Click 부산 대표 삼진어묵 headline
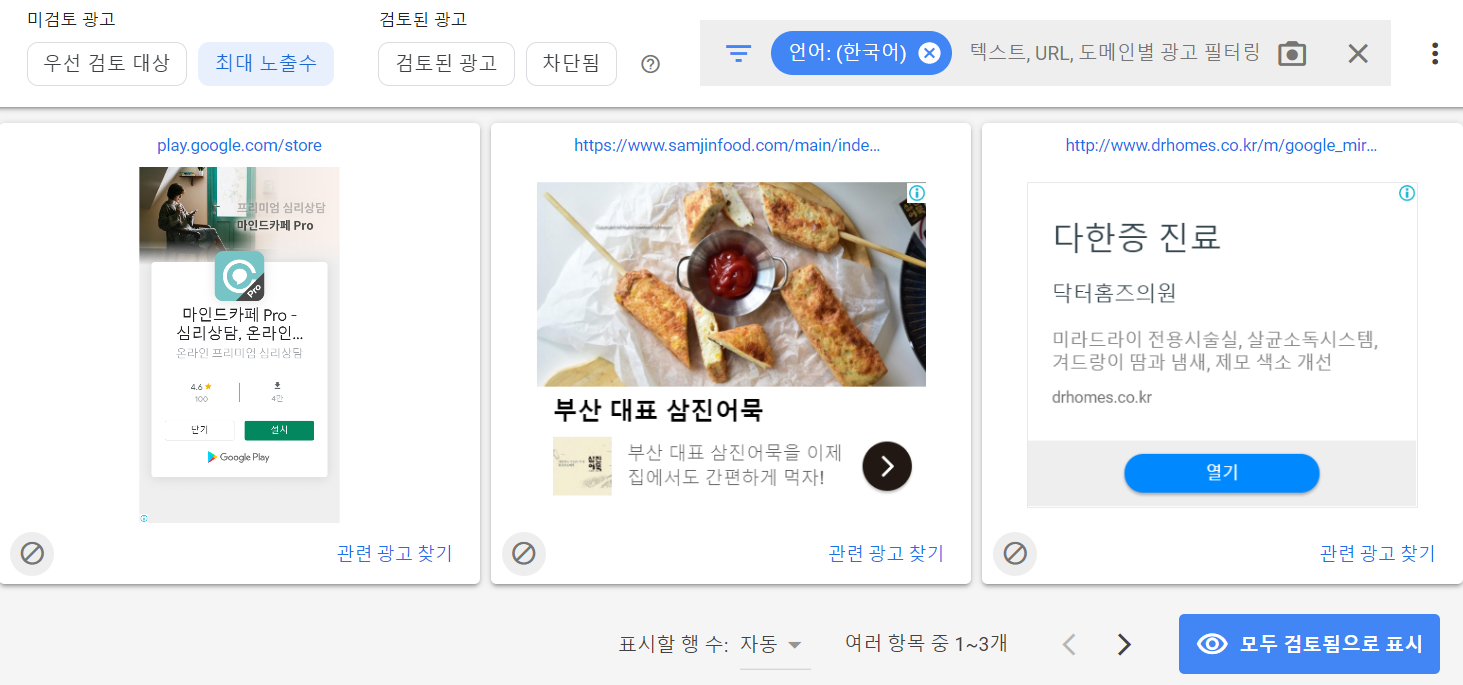Screen dimensions: 1463x685 (x=658, y=411)
